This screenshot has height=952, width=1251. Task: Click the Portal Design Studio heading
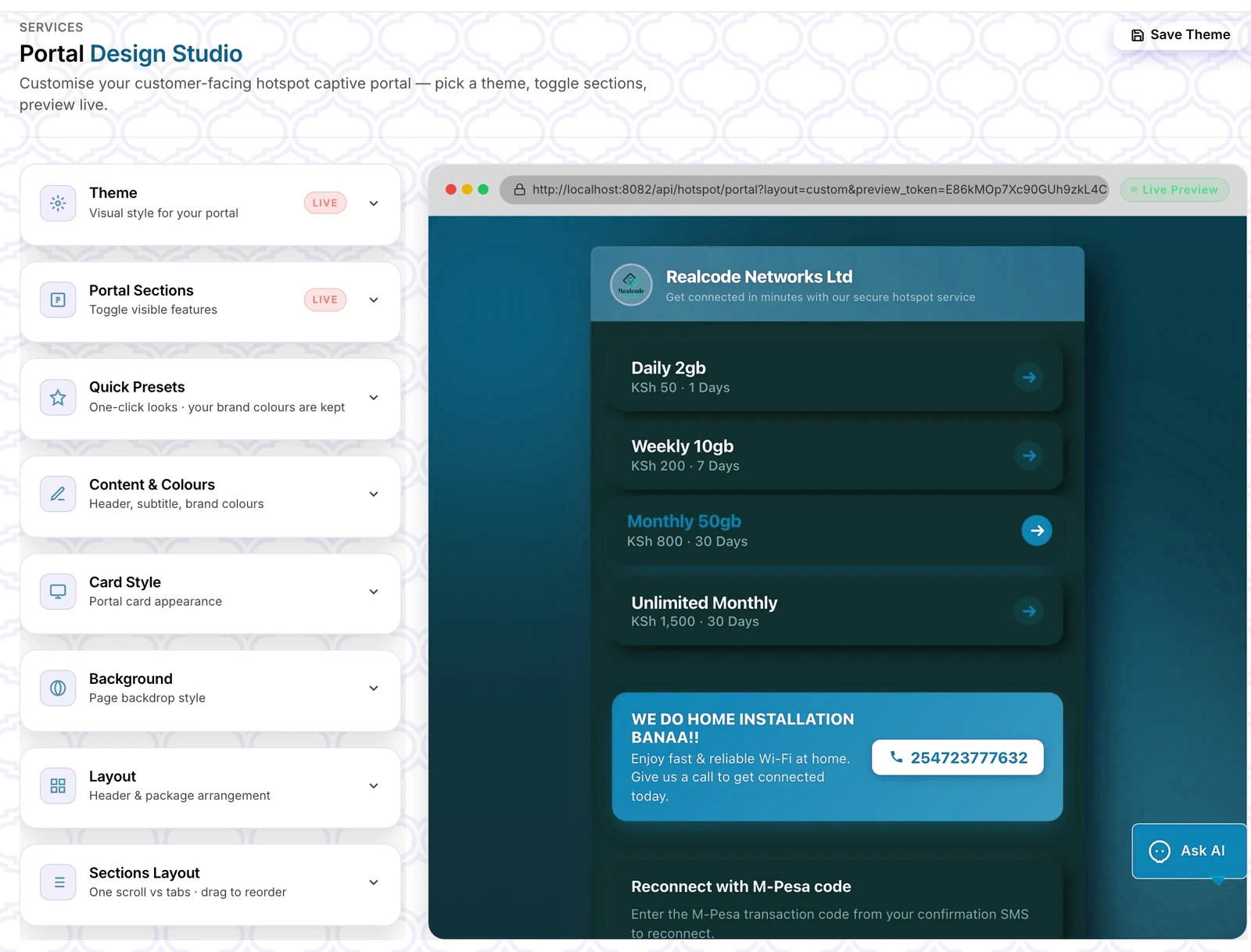pos(131,54)
